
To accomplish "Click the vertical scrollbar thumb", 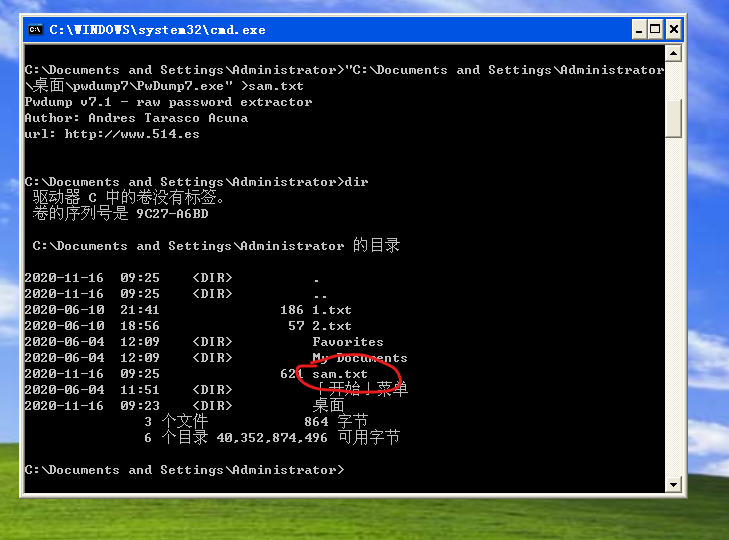I will 673,118.
